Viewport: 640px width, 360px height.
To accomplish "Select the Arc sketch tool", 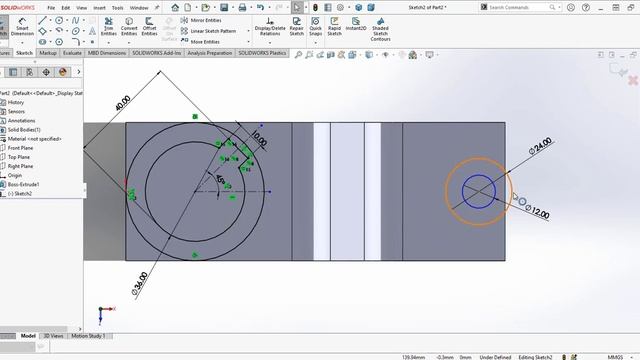I will coord(59,31).
